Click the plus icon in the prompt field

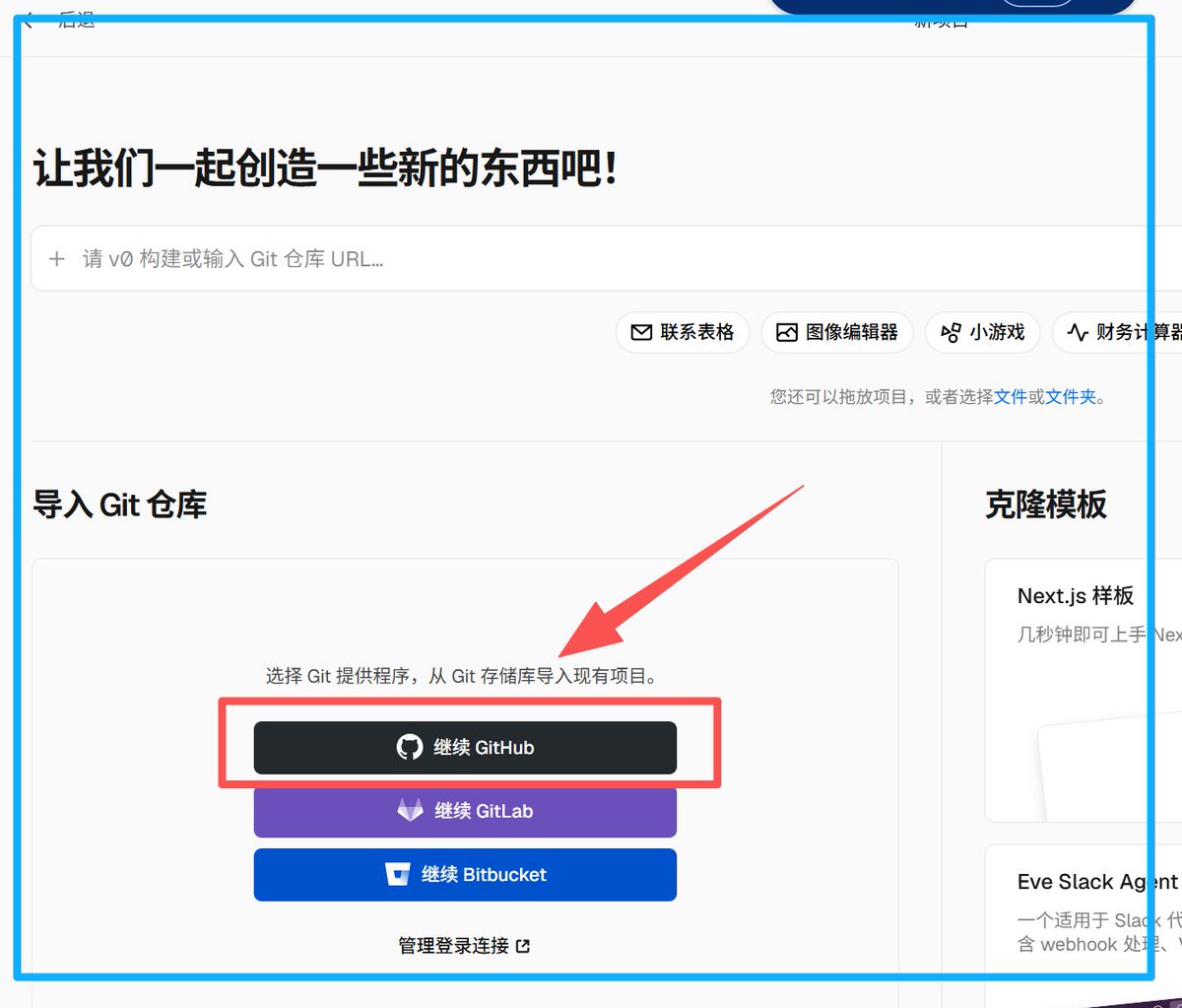[x=57, y=259]
